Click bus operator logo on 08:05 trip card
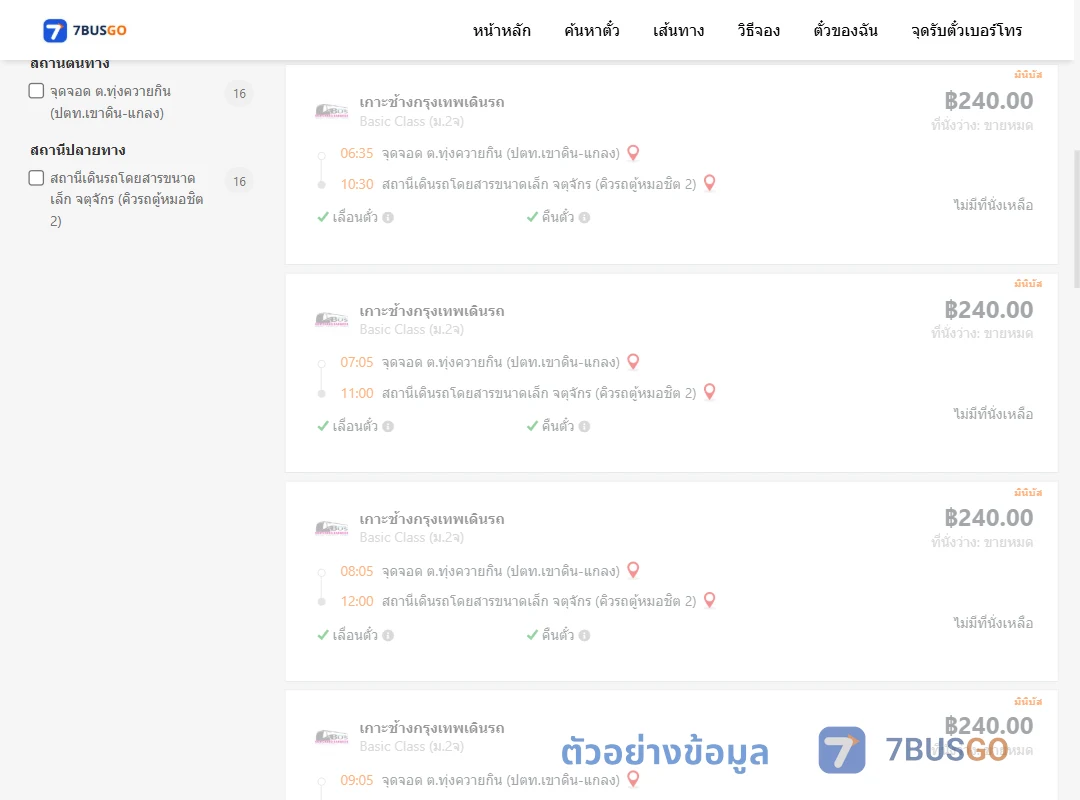Viewport: 1080px width, 800px height. (x=331, y=529)
